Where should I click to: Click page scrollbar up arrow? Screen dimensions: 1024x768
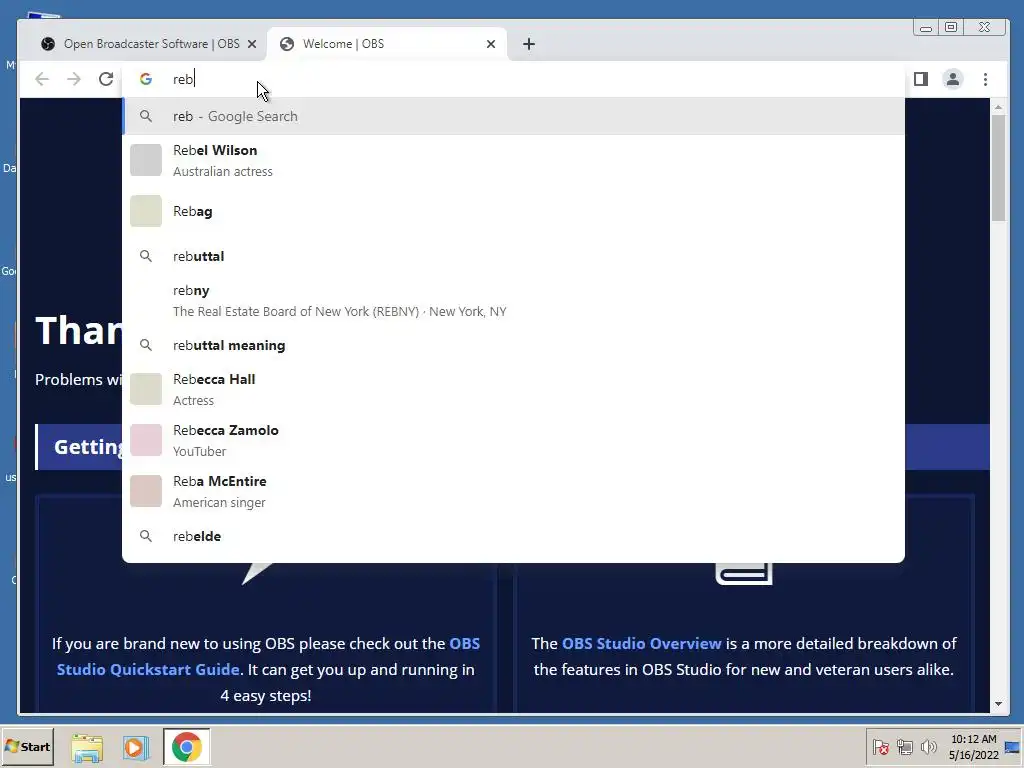click(999, 106)
